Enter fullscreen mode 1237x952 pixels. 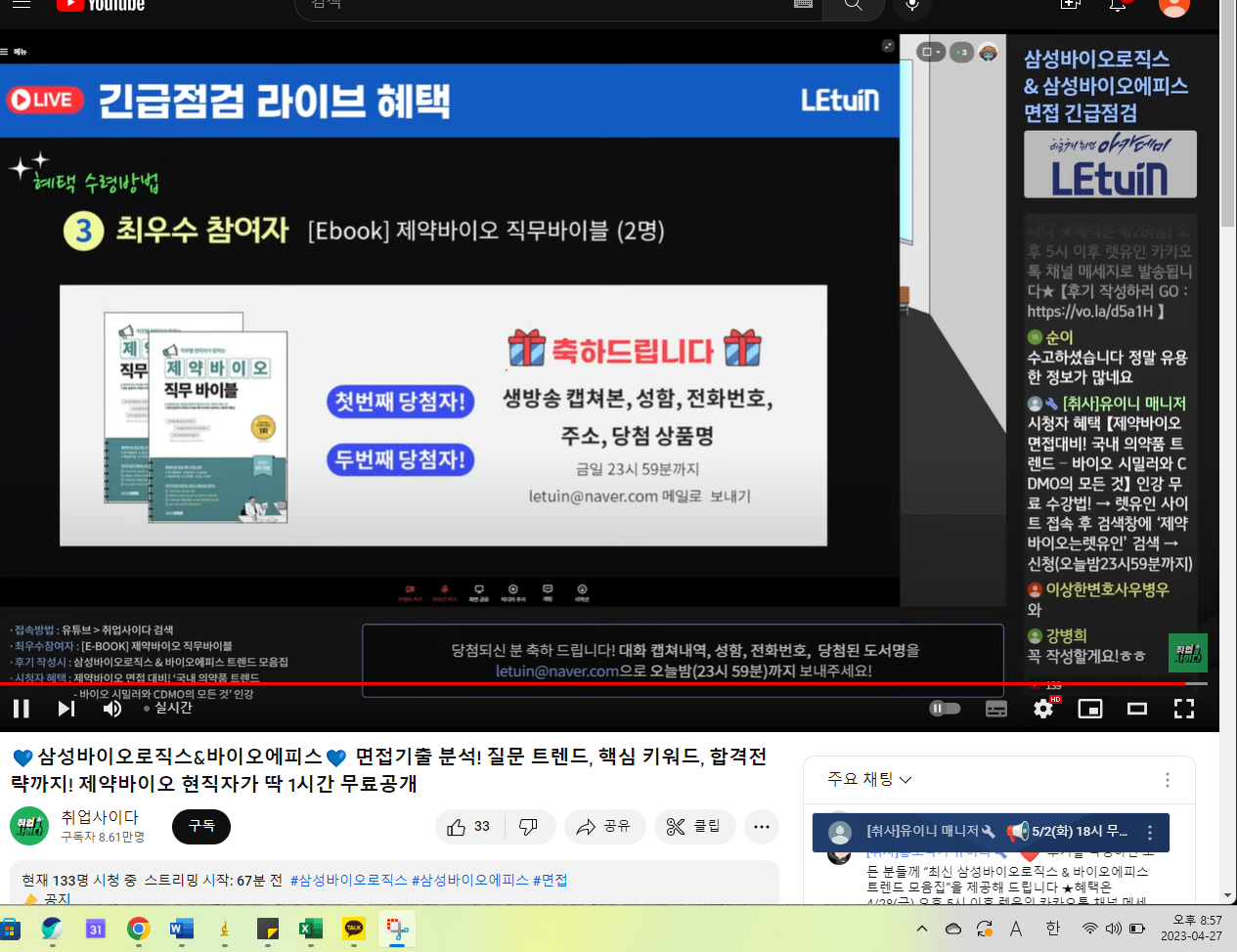pos(1184,710)
